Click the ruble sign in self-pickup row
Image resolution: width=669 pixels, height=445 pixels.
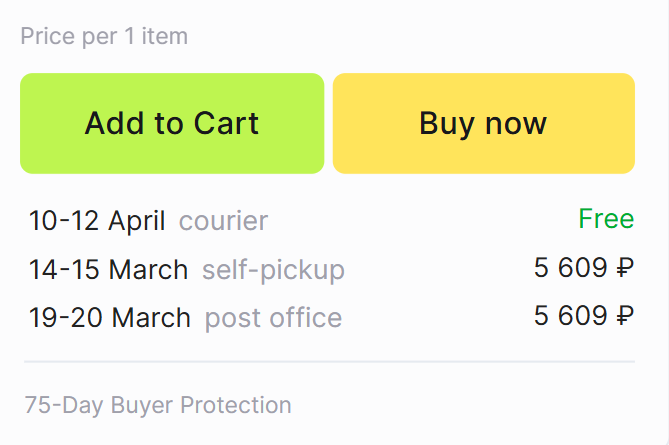pyautogui.click(x=625, y=268)
